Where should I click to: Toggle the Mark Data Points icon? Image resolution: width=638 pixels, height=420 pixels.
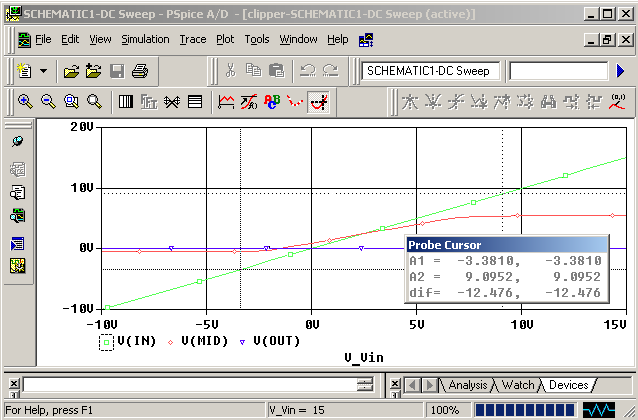pos(295,101)
